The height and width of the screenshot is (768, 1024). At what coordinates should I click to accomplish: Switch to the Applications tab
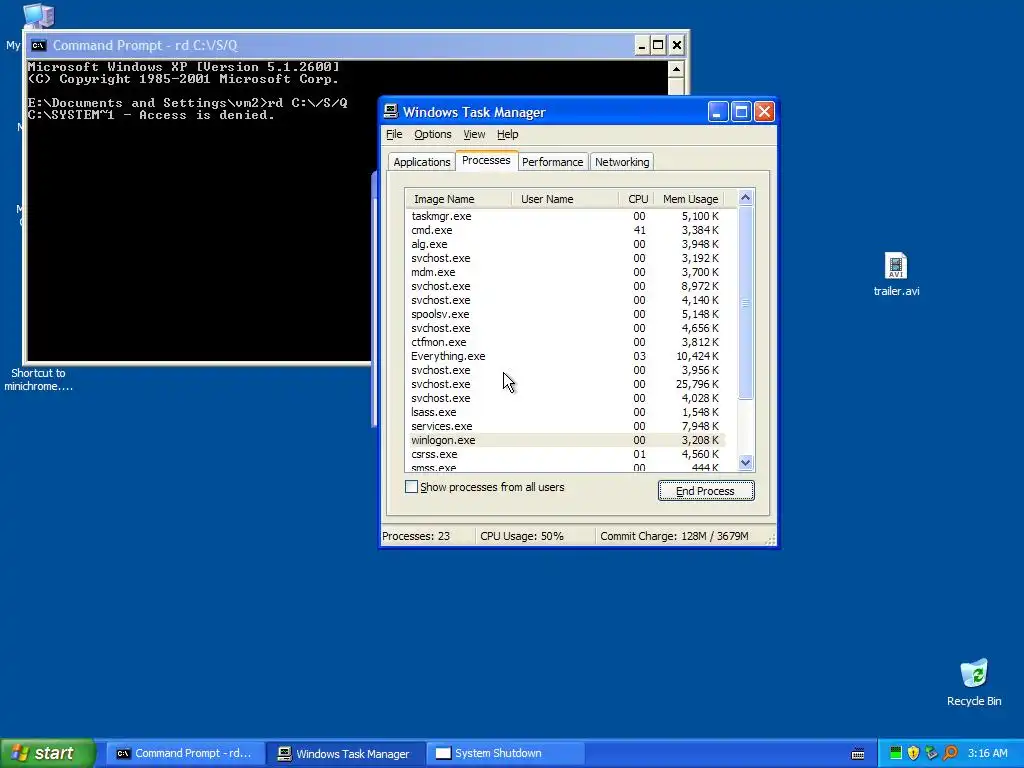tap(421, 162)
